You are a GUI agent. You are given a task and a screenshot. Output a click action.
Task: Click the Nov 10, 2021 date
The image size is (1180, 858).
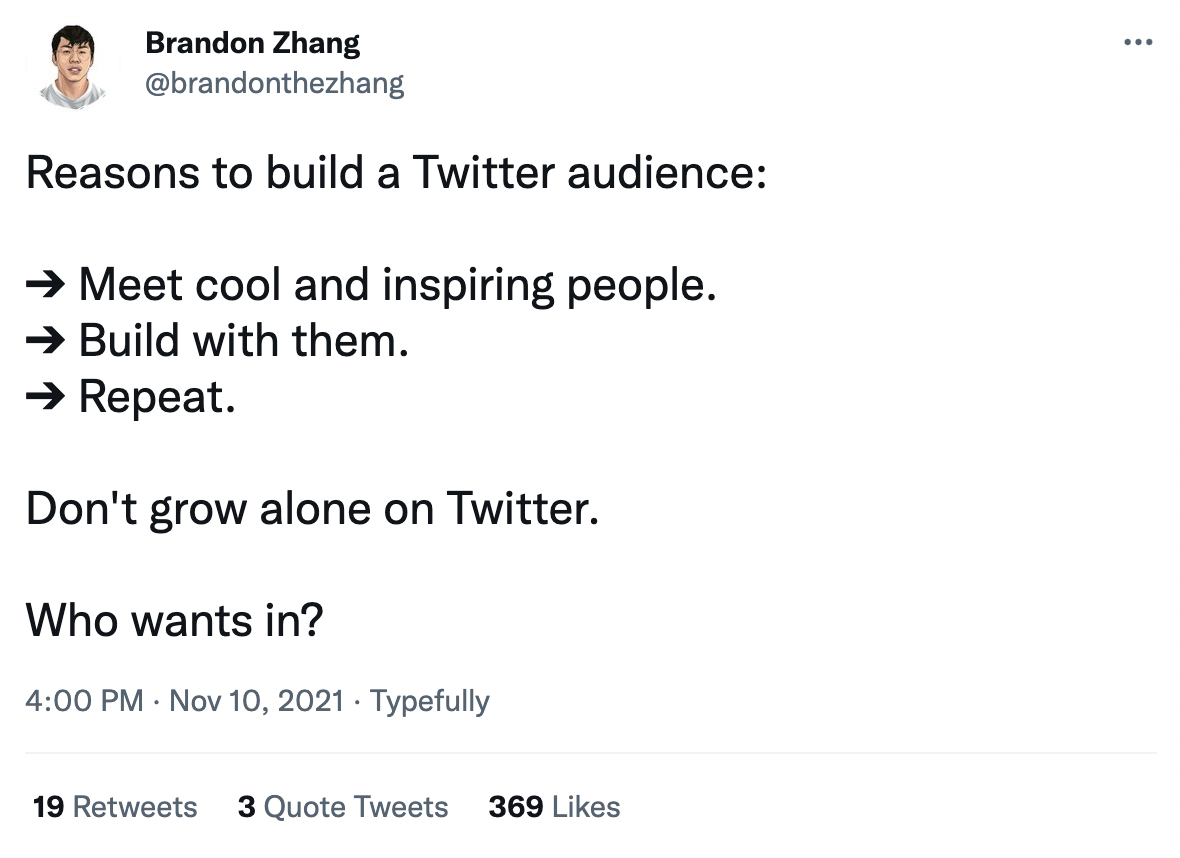pos(257,701)
